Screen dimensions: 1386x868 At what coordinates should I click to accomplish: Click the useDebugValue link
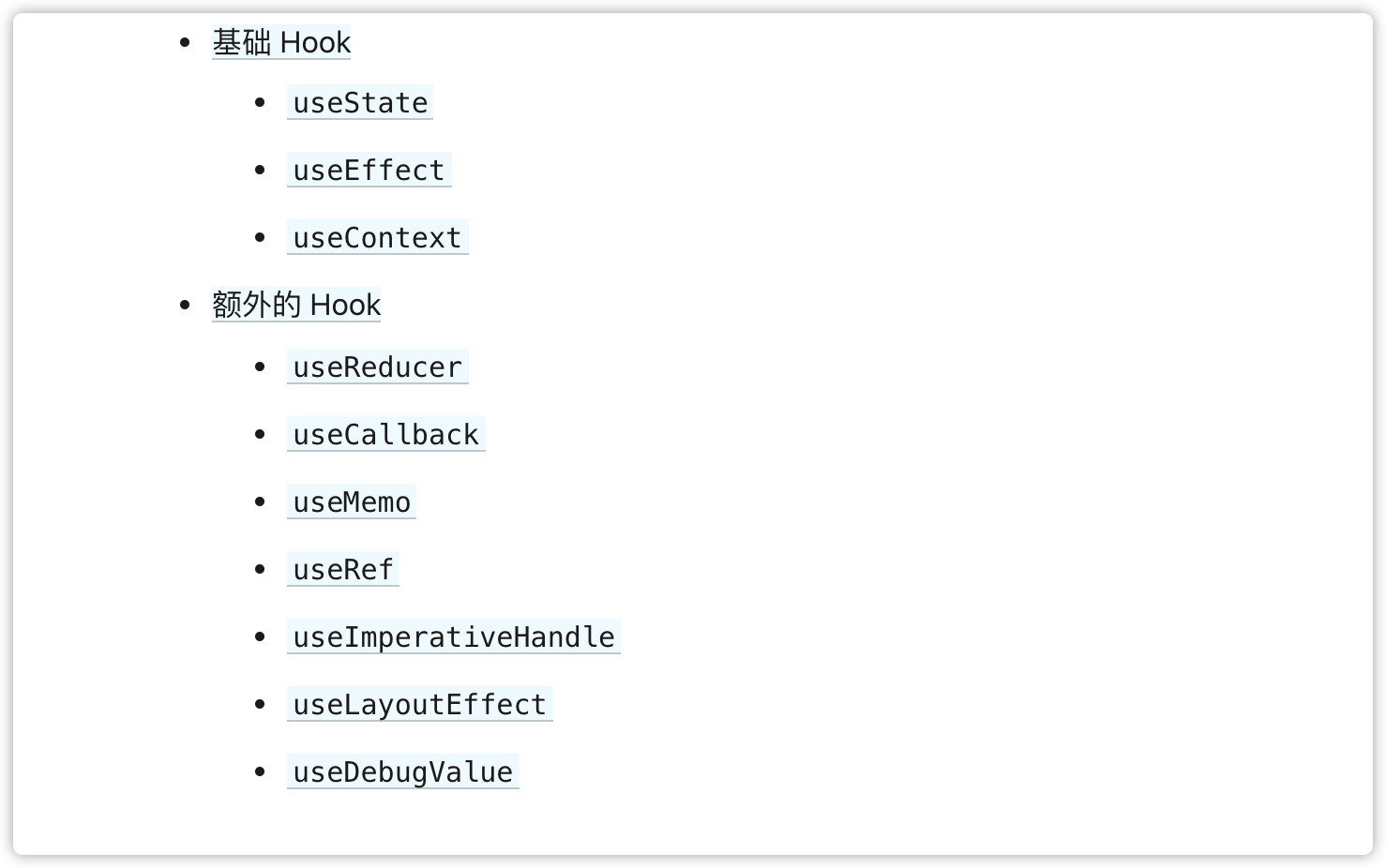coord(402,771)
